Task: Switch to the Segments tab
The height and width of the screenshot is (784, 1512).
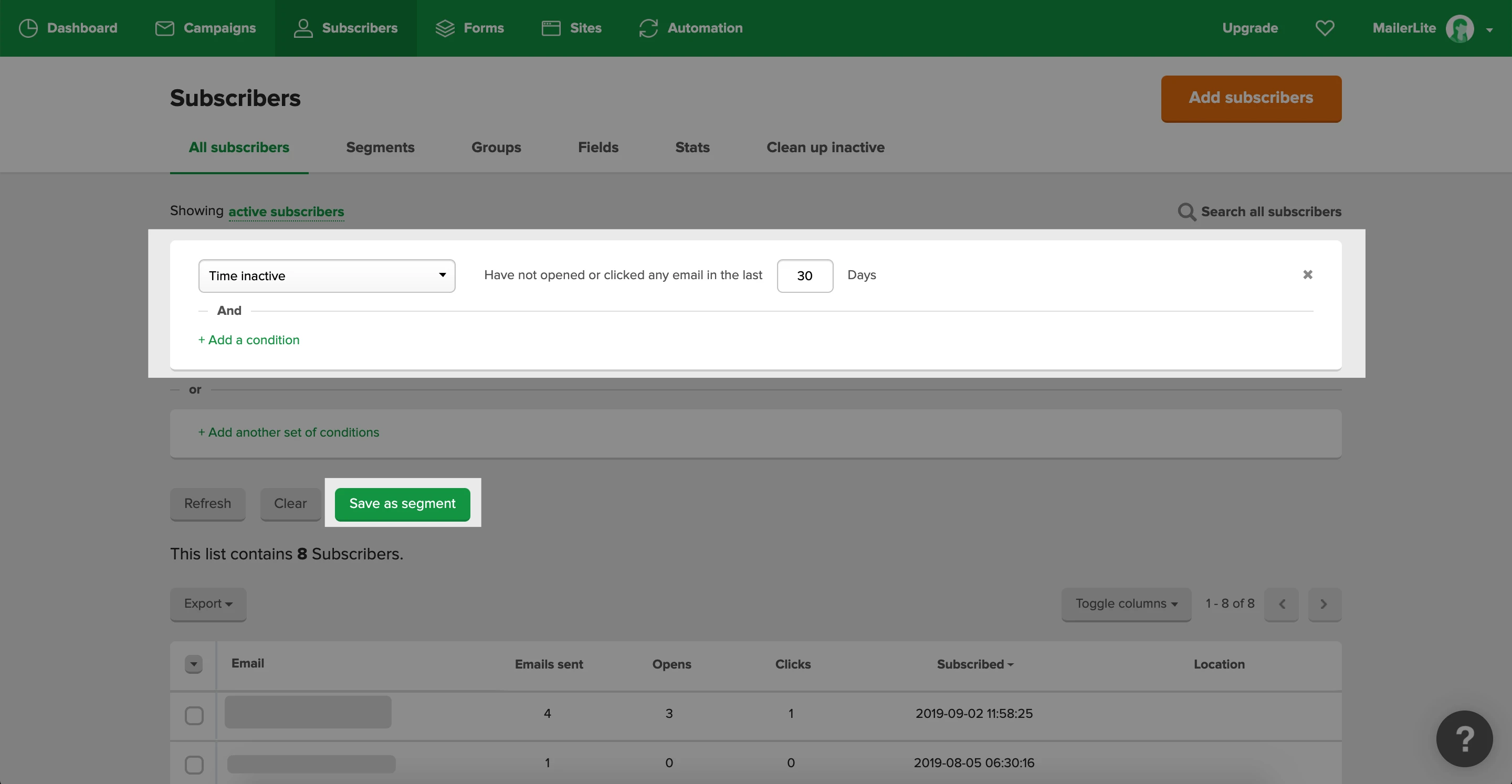Action: (x=380, y=147)
